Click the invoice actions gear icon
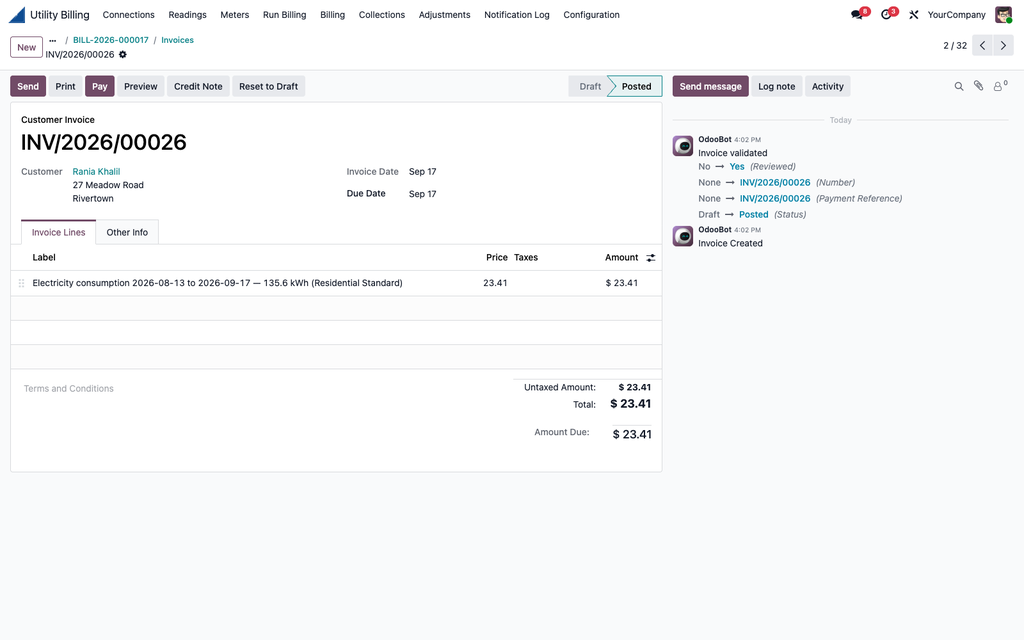 123,55
